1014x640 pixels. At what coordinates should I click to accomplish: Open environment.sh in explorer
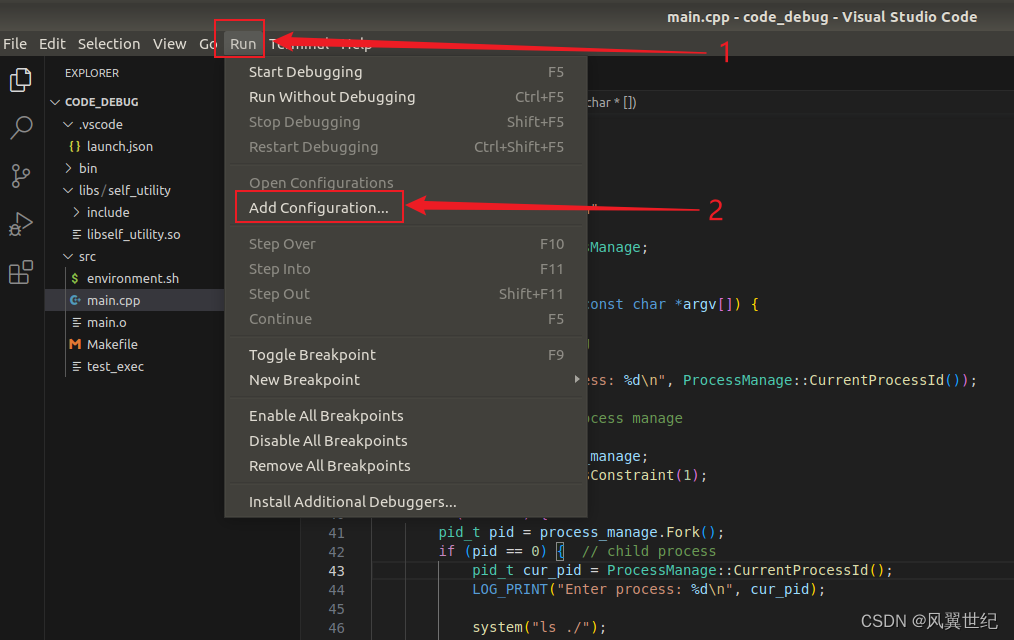click(133, 279)
